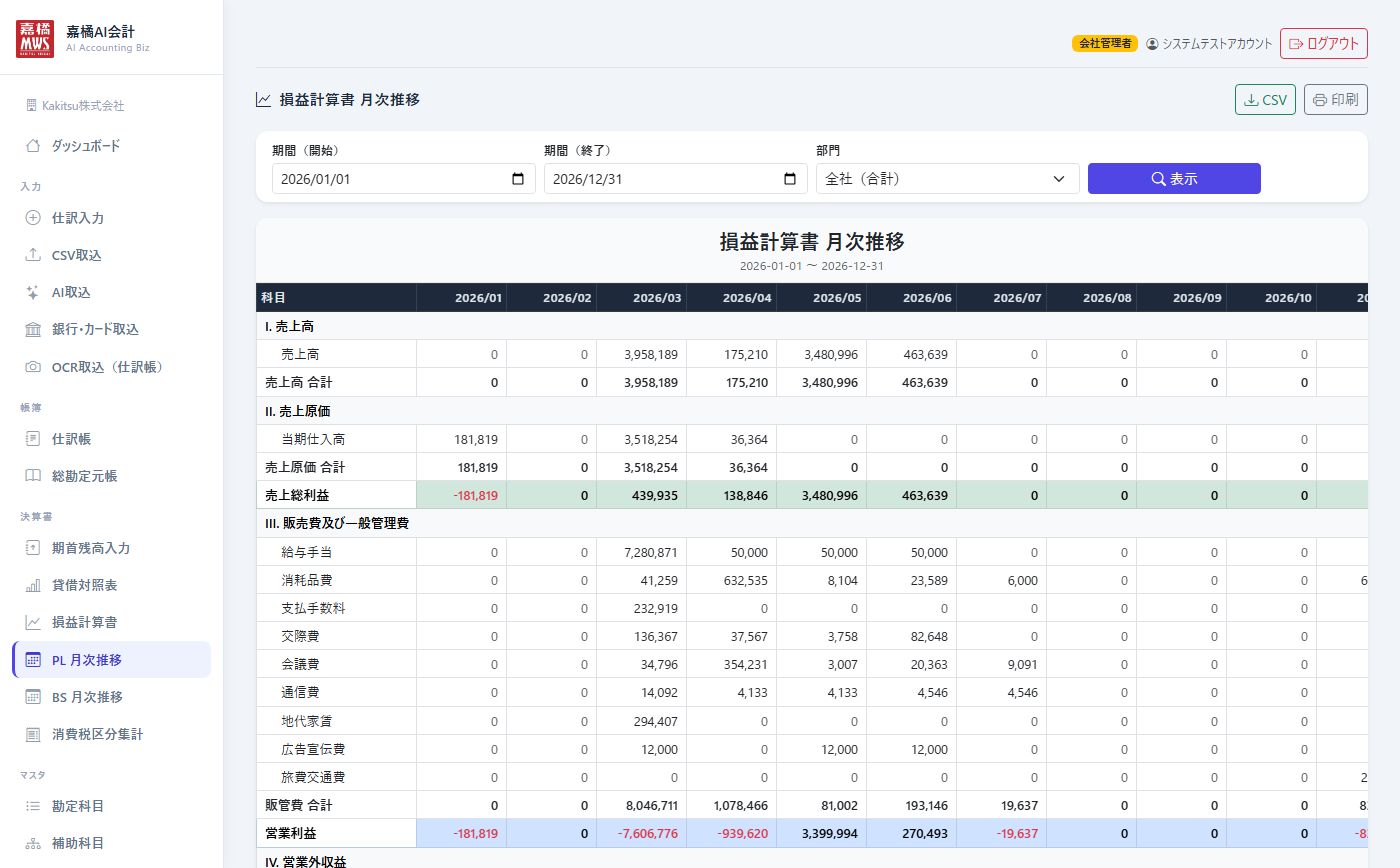
Task: Open calendar picker for 期間（終了）
Action: pos(790,179)
